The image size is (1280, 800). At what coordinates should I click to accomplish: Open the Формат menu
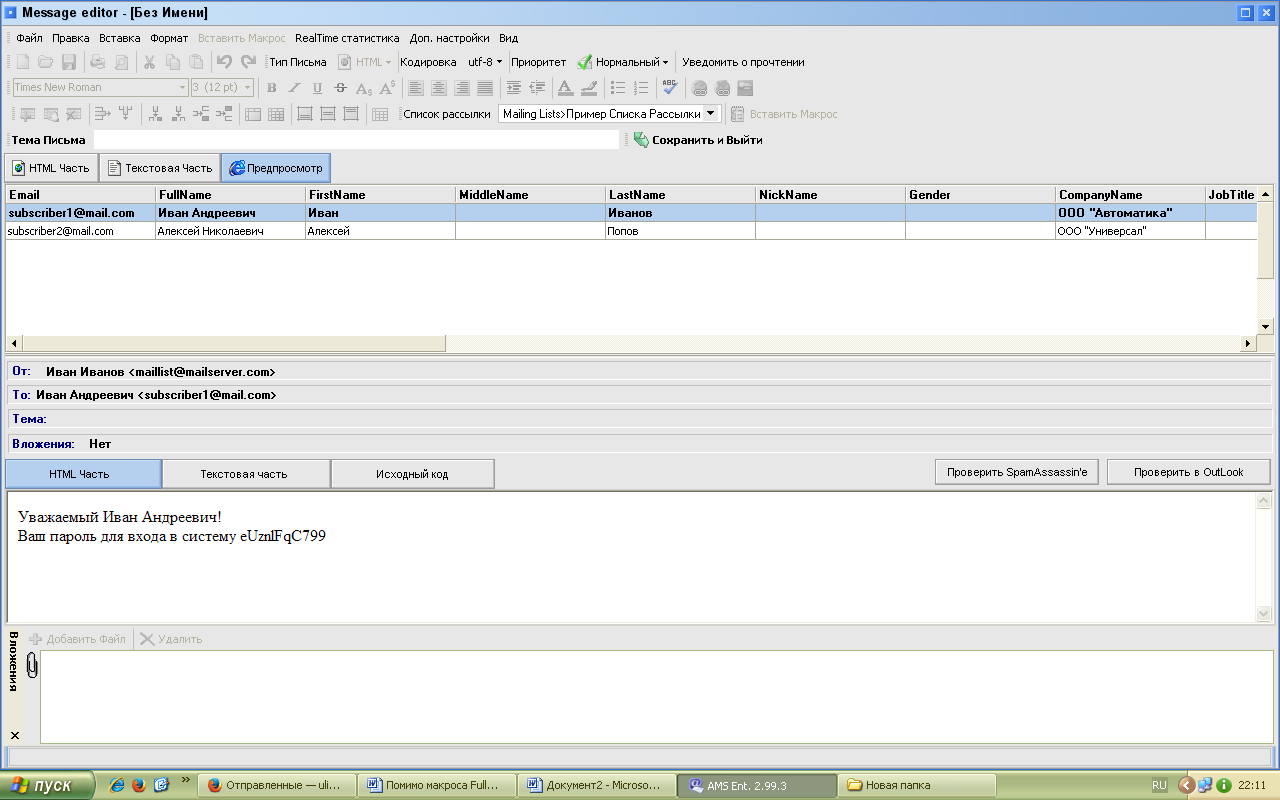[169, 38]
